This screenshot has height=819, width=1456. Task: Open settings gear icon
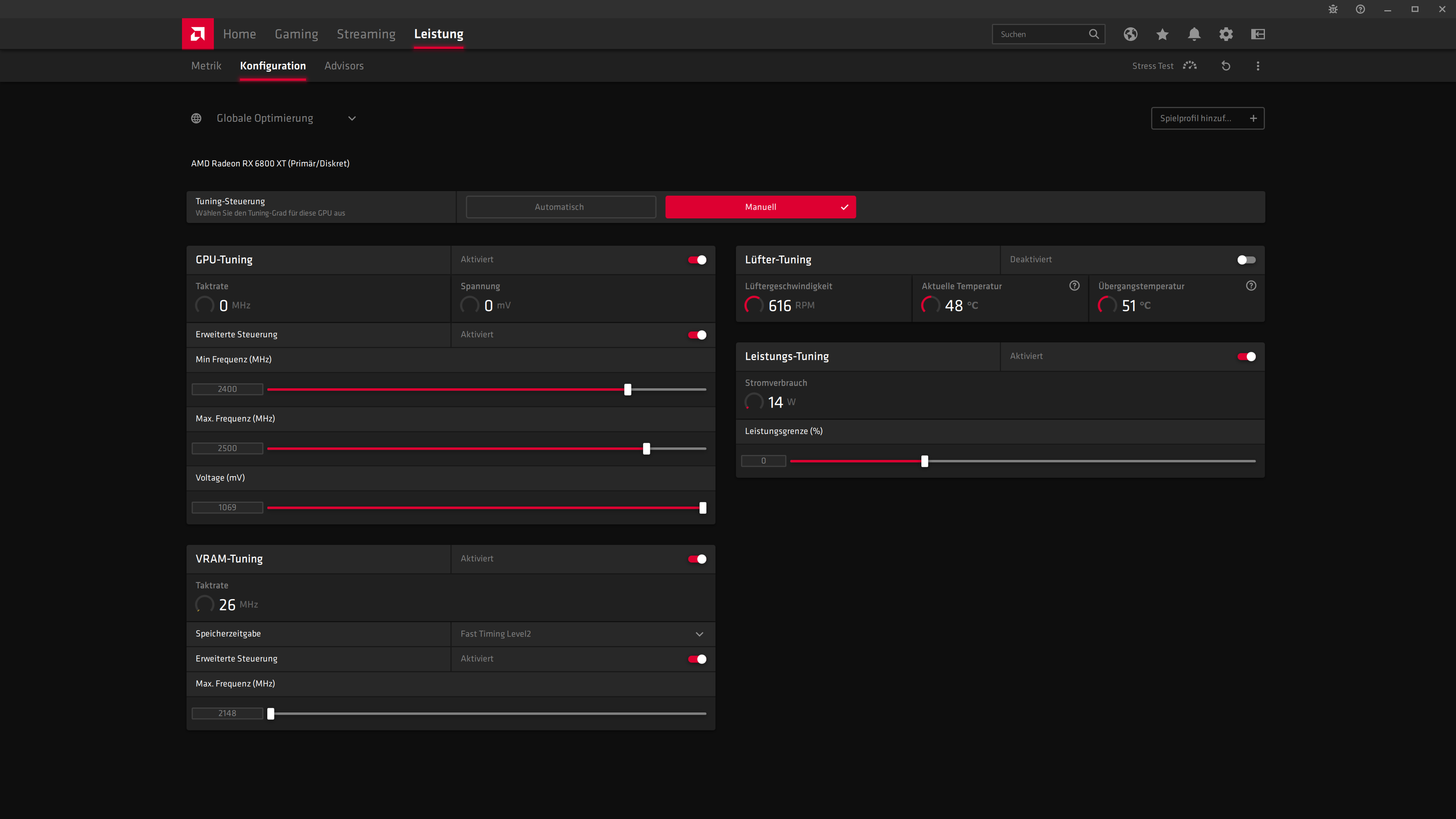[x=1225, y=34]
